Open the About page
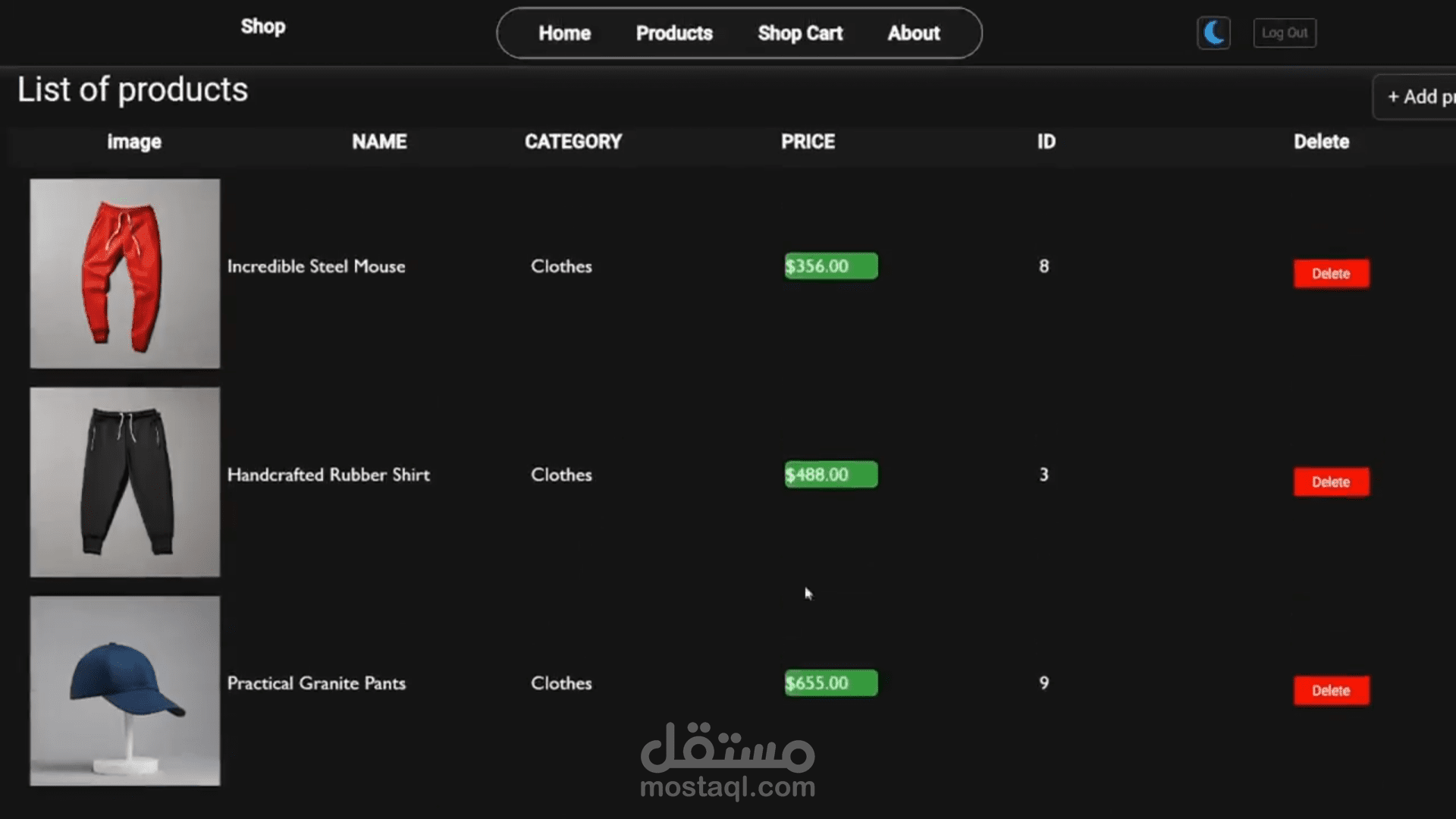The width and height of the screenshot is (1456, 819). pos(914,33)
